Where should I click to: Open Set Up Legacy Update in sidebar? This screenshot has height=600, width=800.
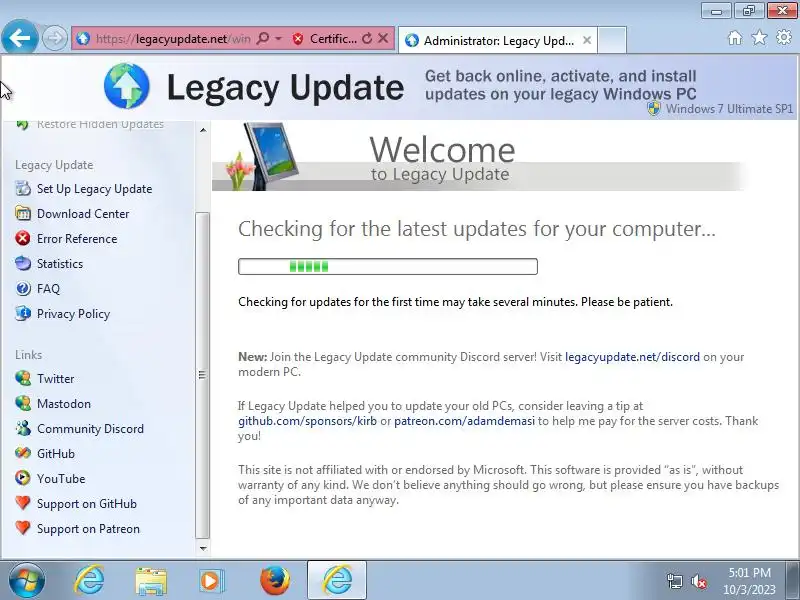[x=94, y=189]
